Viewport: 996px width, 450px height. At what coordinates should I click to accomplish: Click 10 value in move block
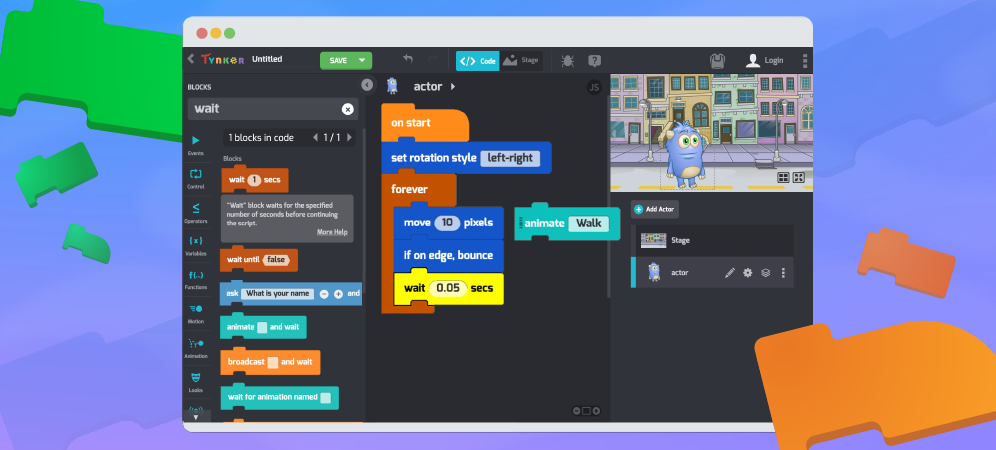pos(447,222)
